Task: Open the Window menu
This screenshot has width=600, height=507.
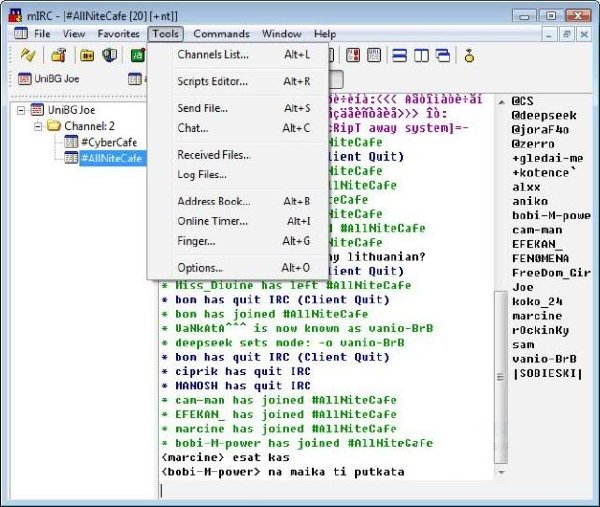Action: (x=282, y=34)
